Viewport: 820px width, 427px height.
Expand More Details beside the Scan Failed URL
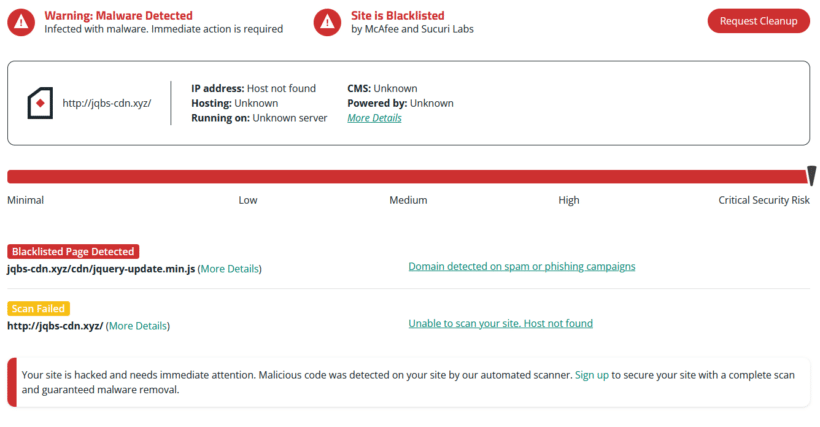138,325
